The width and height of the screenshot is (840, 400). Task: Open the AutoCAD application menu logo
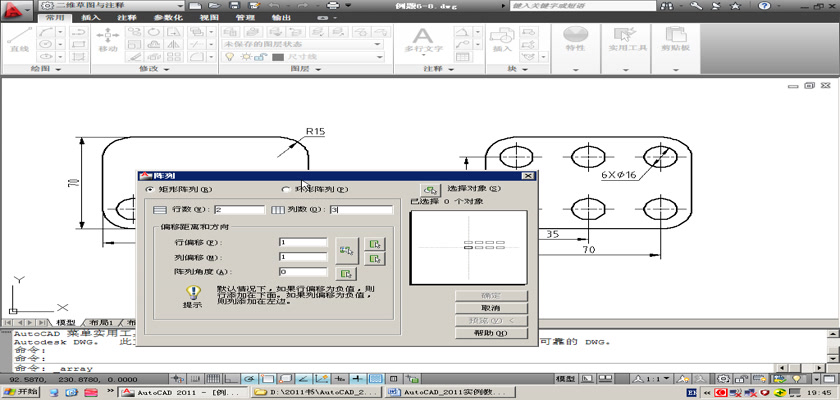(x=14, y=9)
